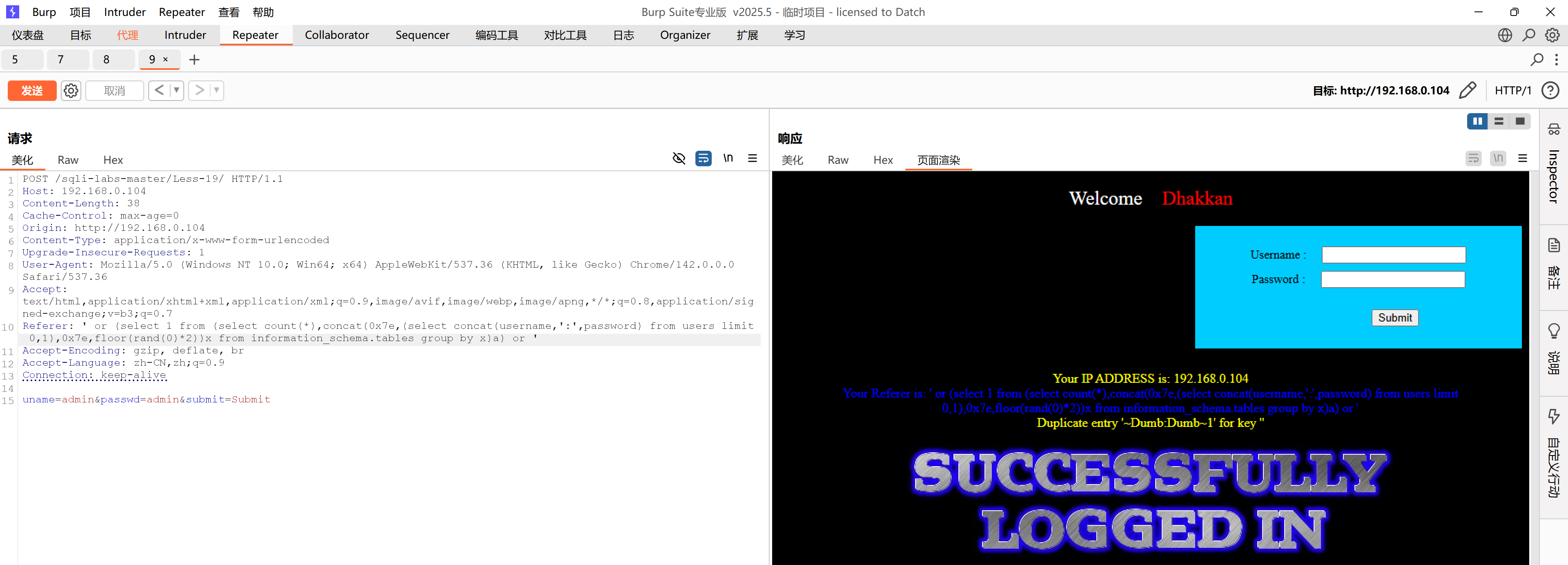Toggle line wrap in request editor

[x=703, y=158]
